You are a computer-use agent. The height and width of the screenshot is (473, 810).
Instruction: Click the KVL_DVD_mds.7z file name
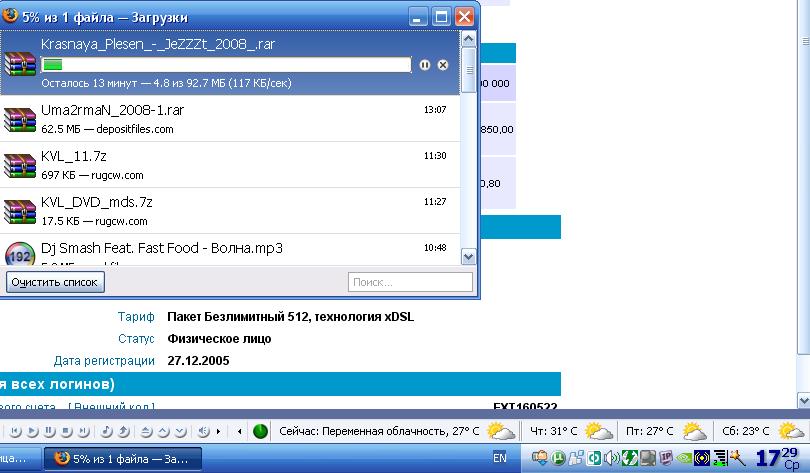[97, 202]
